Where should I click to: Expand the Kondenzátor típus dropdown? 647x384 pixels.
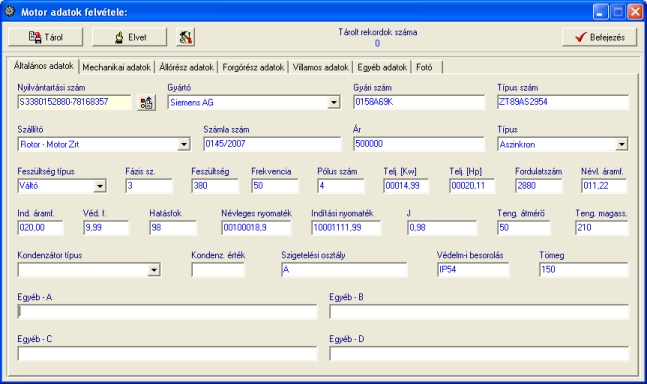pos(154,270)
